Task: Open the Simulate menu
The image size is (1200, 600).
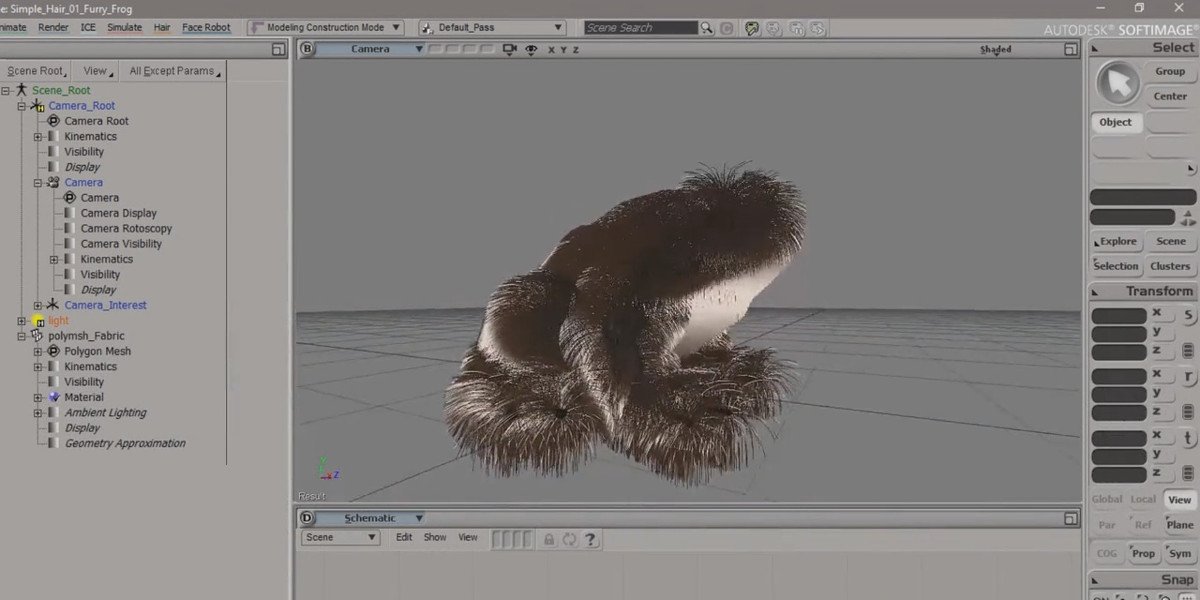Action: pyautogui.click(x=124, y=27)
